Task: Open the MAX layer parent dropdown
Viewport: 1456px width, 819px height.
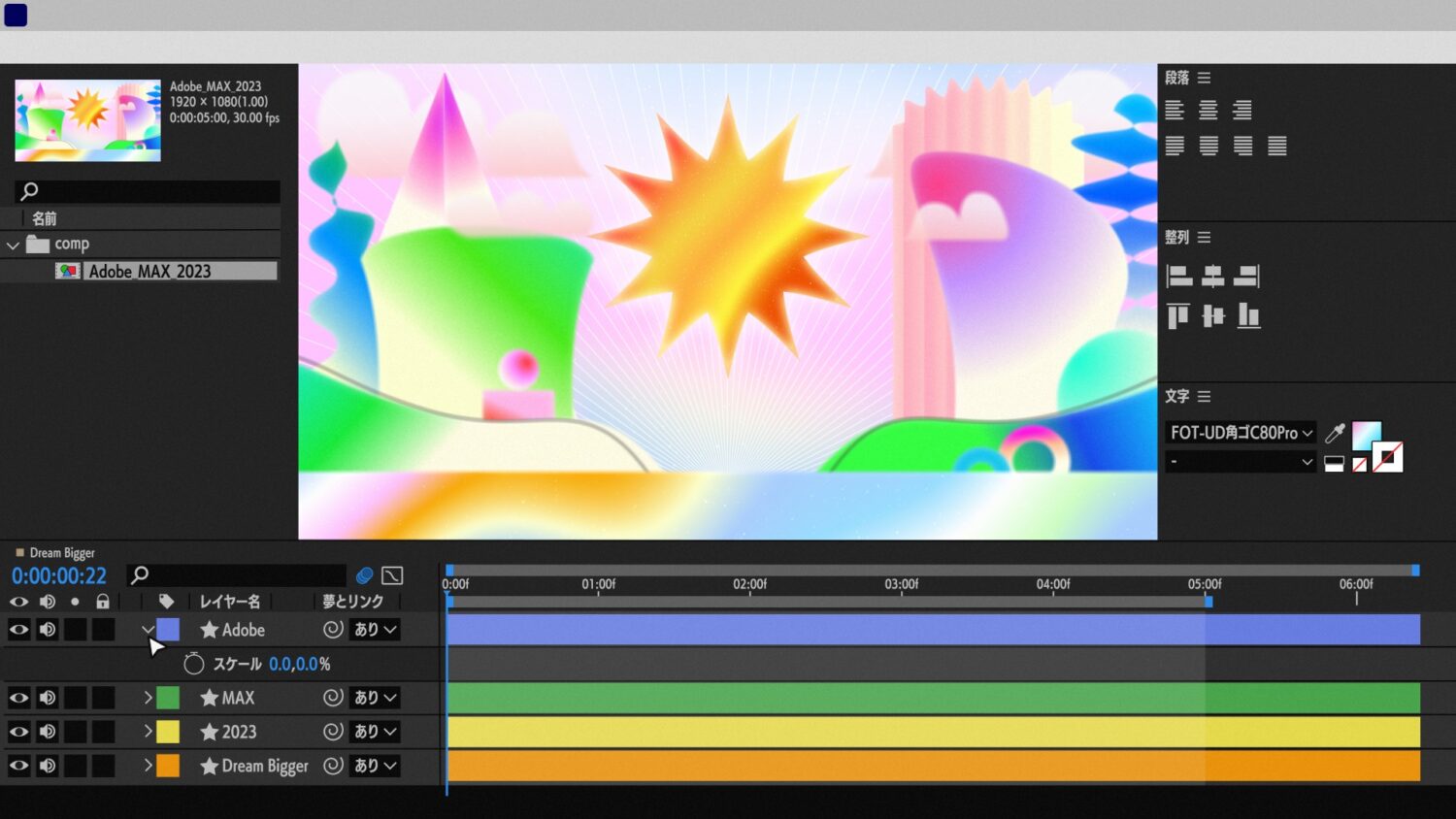Action: tap(375, 698)
